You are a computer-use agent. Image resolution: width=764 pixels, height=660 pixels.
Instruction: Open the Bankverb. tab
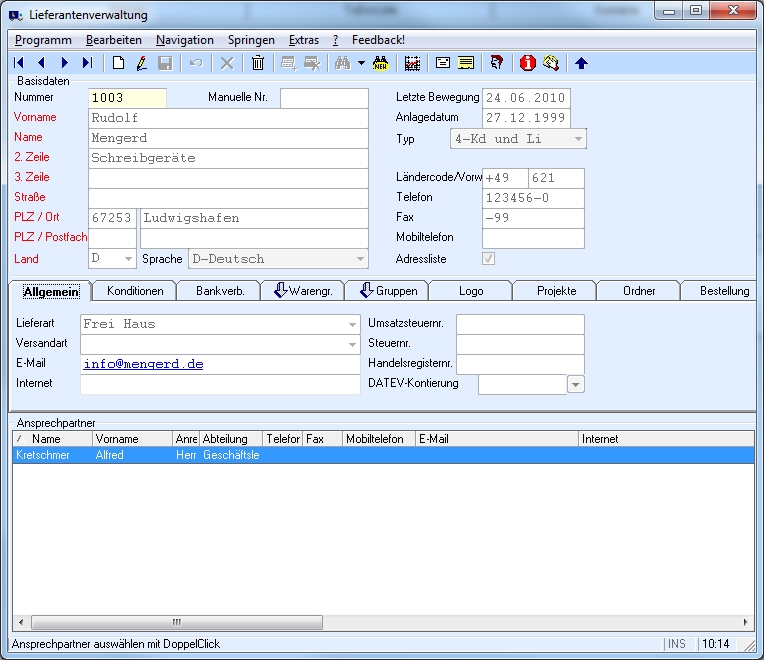pos(218,291)
